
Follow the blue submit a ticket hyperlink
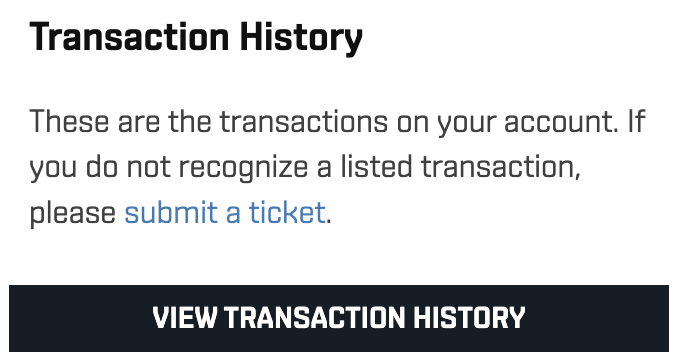coord(225,213)
